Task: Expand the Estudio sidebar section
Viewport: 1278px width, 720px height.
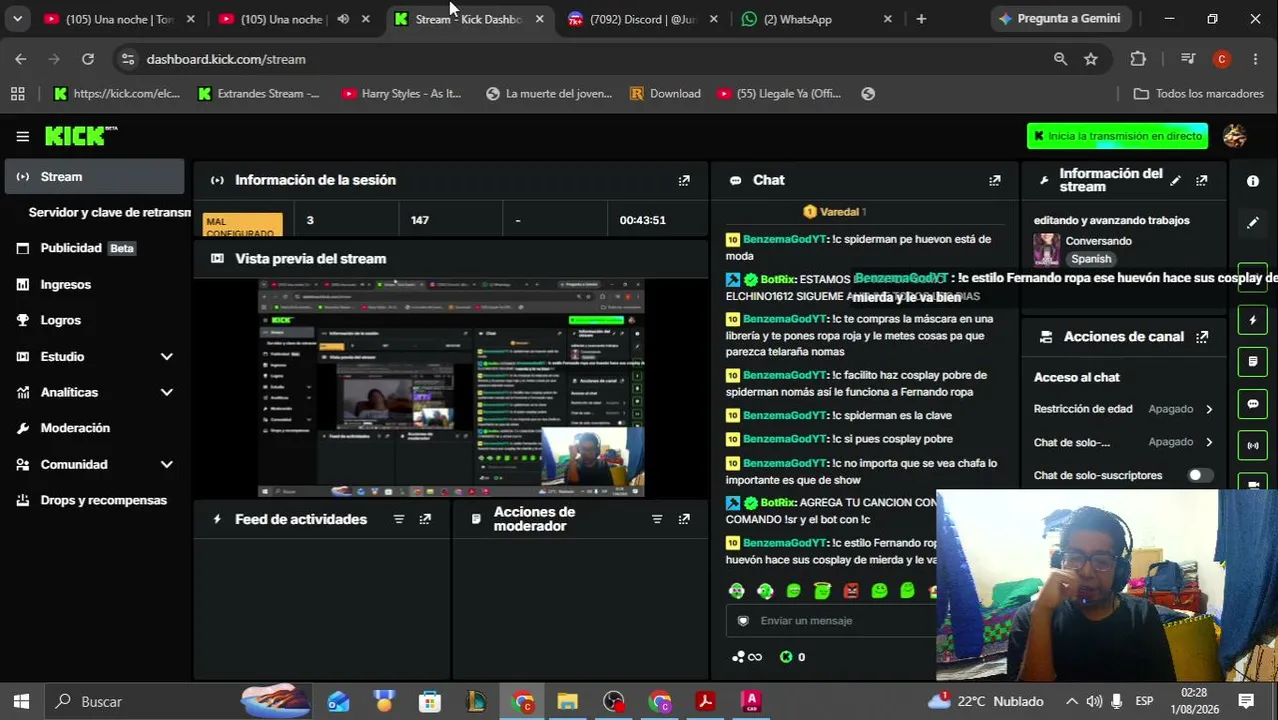Action: click(166, 356)
